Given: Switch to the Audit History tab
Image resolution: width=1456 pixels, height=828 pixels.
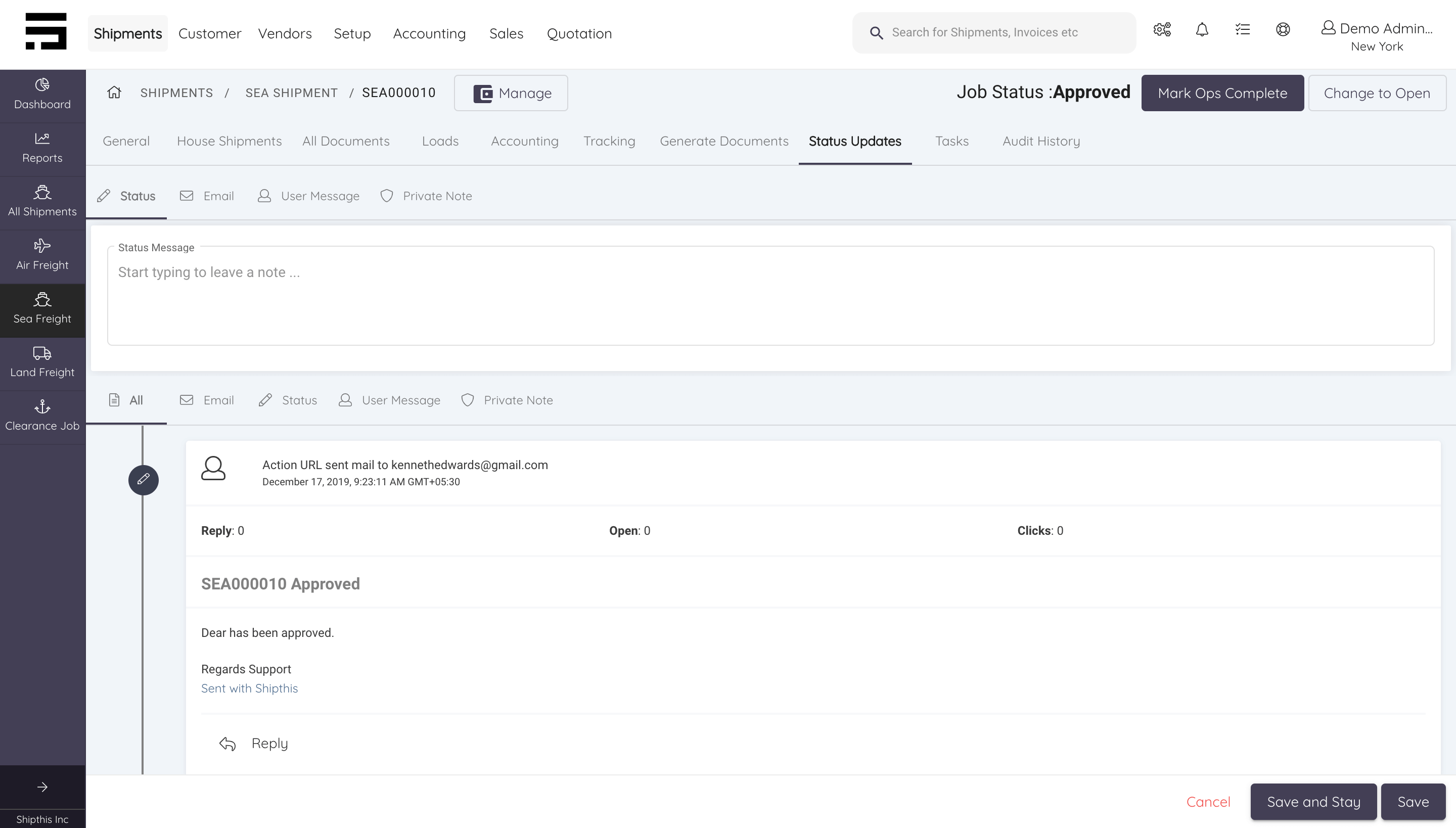Looking at the screenshot, I should click(1041, 141).
